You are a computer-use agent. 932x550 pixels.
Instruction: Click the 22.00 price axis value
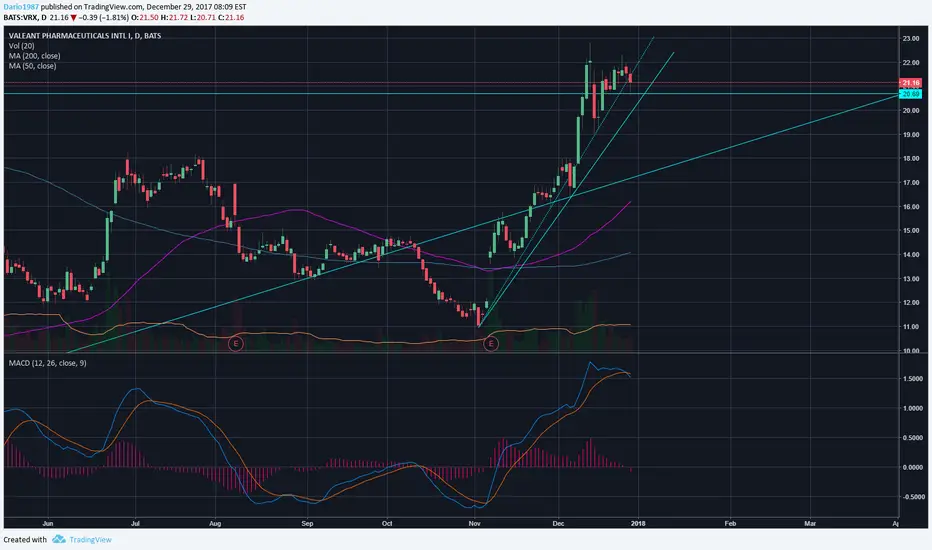coord(911,62)
